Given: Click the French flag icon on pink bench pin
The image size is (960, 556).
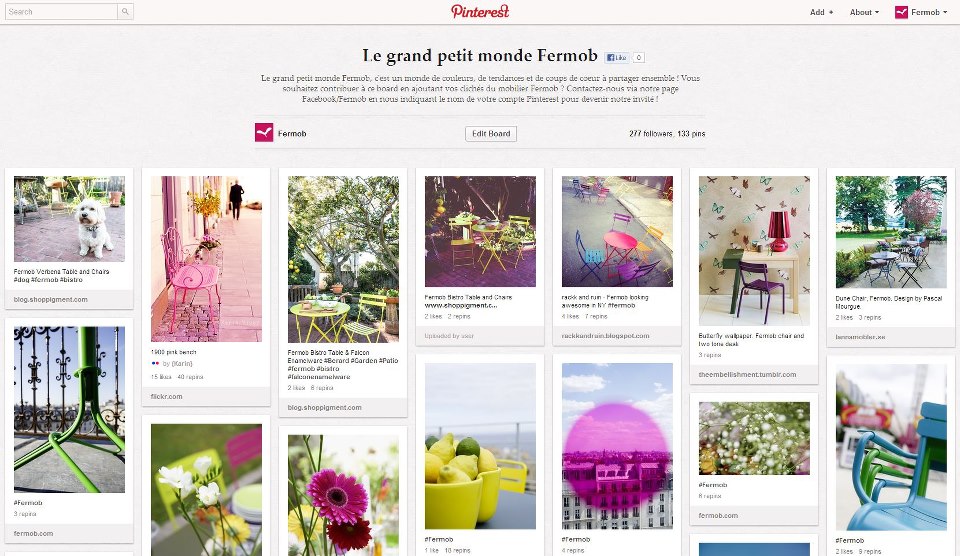Looking at the screenshot, I should coord(155,364).
